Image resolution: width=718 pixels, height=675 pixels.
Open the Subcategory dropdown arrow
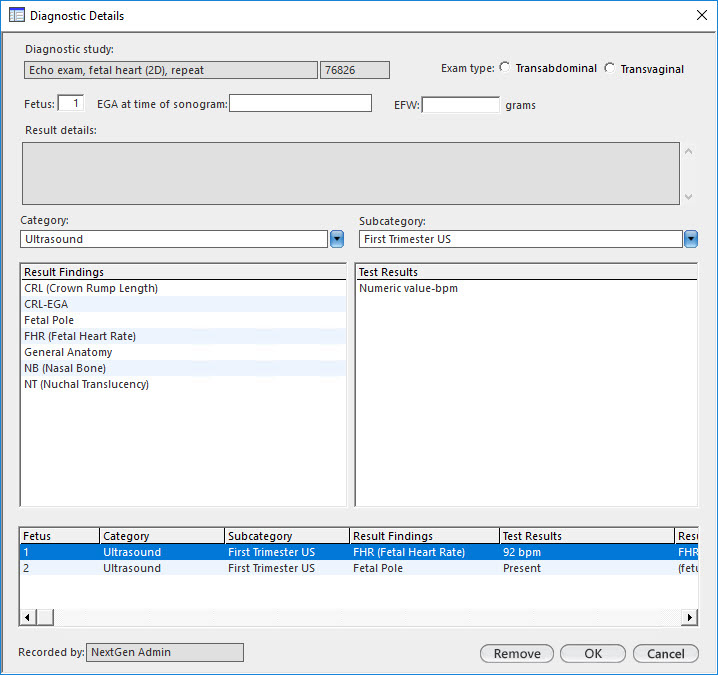(691, 239)
